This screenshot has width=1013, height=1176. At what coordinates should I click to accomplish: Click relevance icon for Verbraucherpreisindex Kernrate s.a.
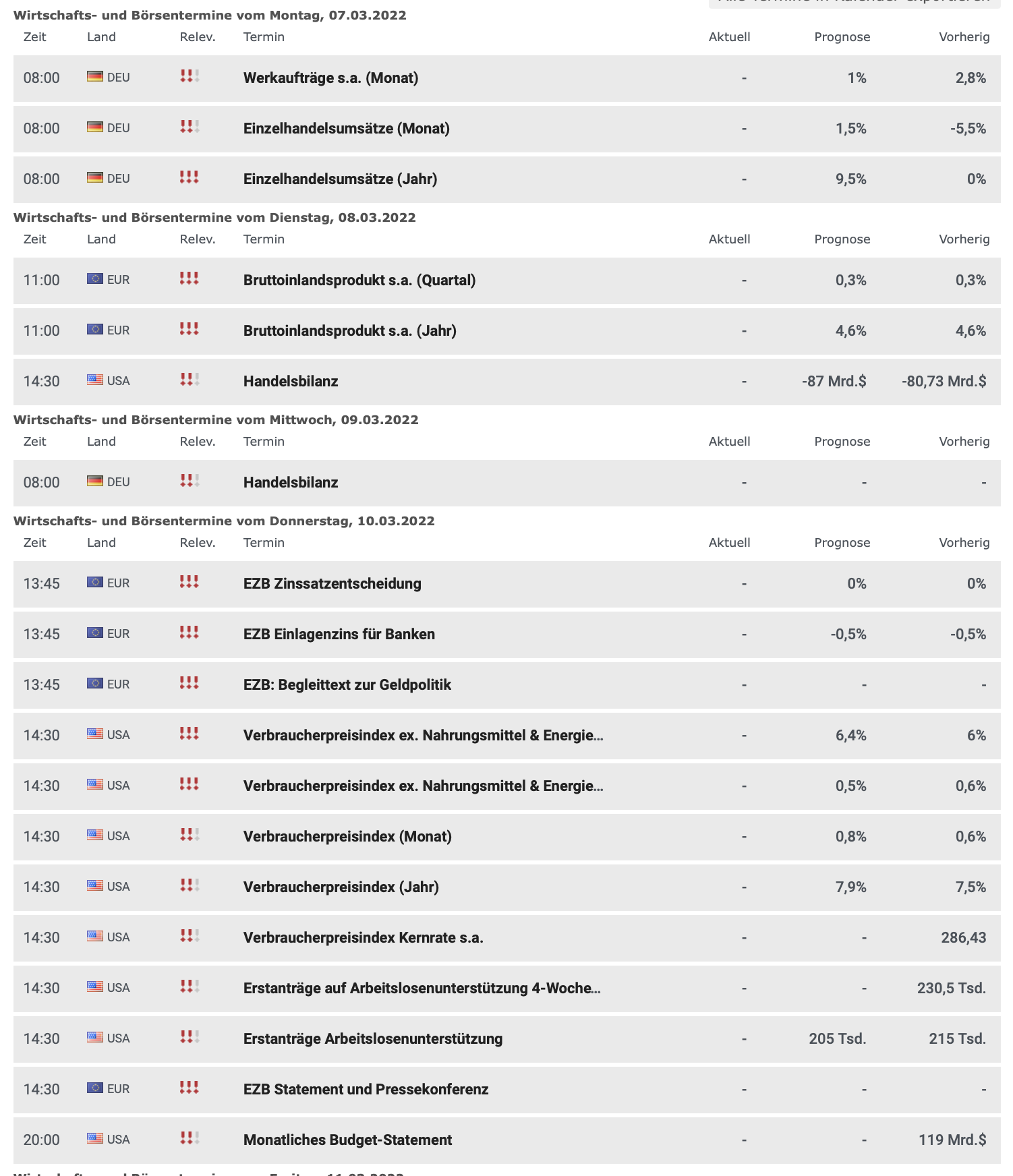pos(190,936)
